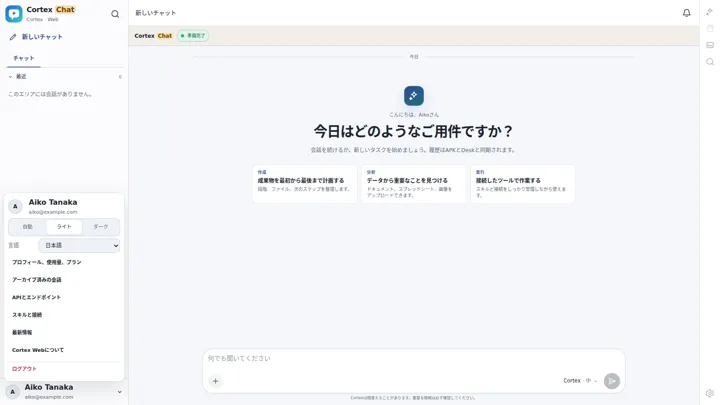This screenshot has width=720, height=405.
Task: Click このエリアには会話がありません text
Action: click(50, 94)
